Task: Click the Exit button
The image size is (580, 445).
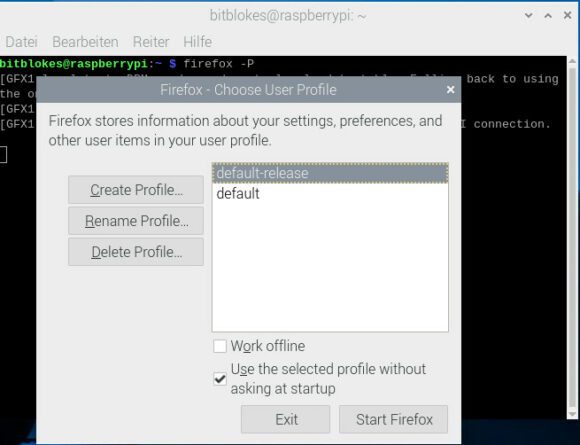Action: click(286, 419)
